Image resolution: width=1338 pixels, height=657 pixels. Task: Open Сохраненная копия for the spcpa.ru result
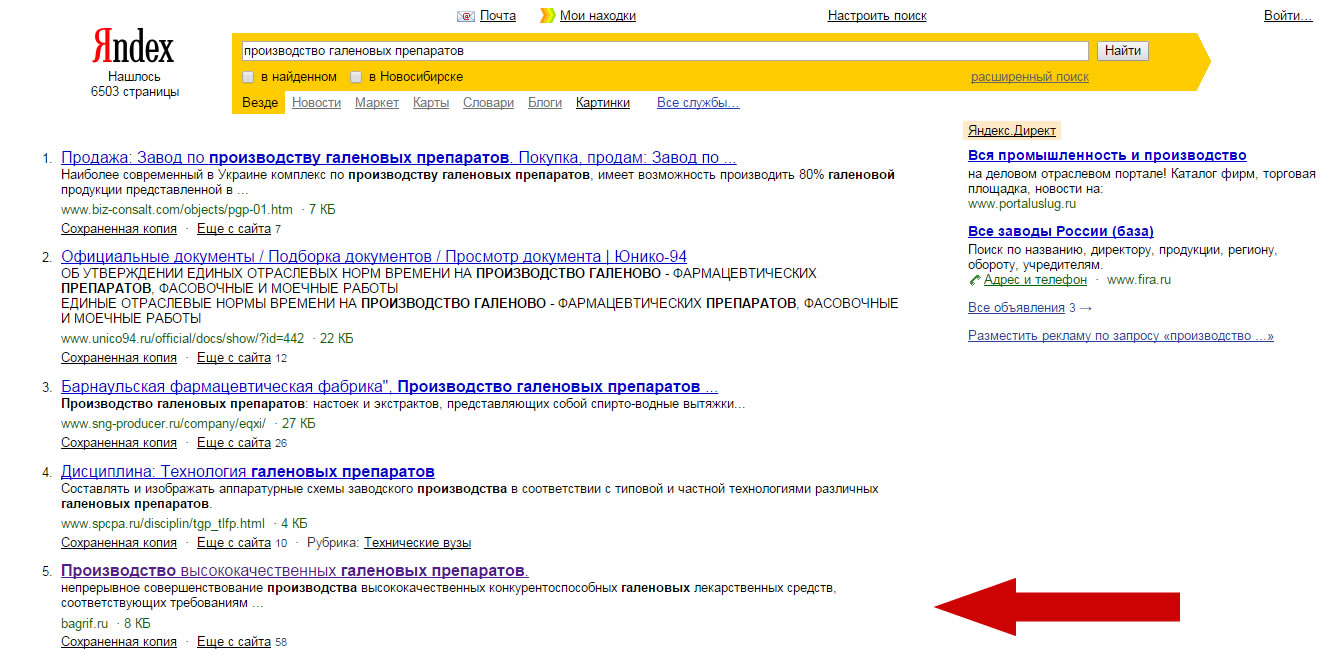pos(119,543)
